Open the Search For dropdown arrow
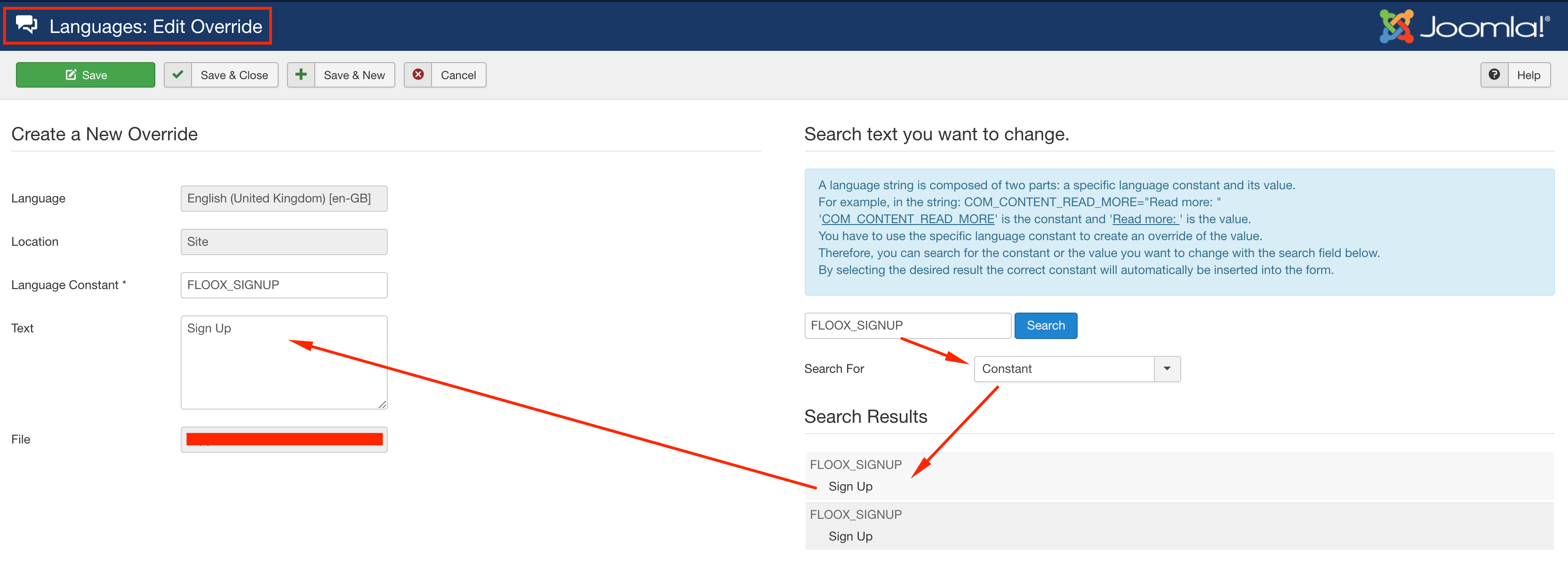 pos(1167,369)
